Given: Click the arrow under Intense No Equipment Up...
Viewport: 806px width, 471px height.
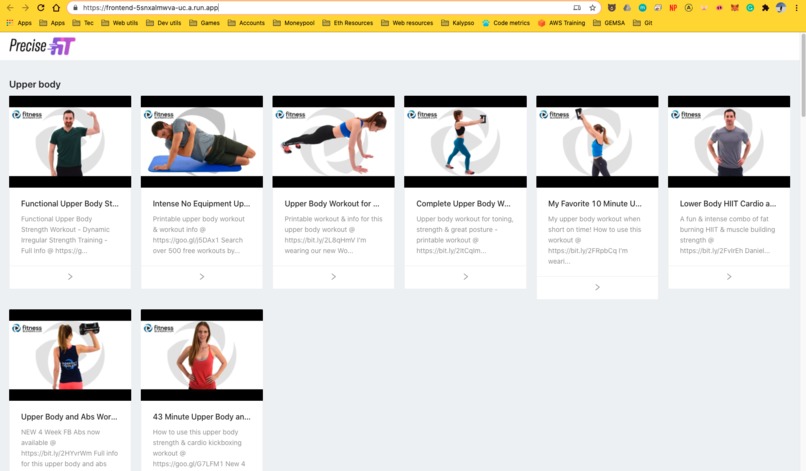Looking at the screenshot, I should pyautogui.click(x=202, y=277).
